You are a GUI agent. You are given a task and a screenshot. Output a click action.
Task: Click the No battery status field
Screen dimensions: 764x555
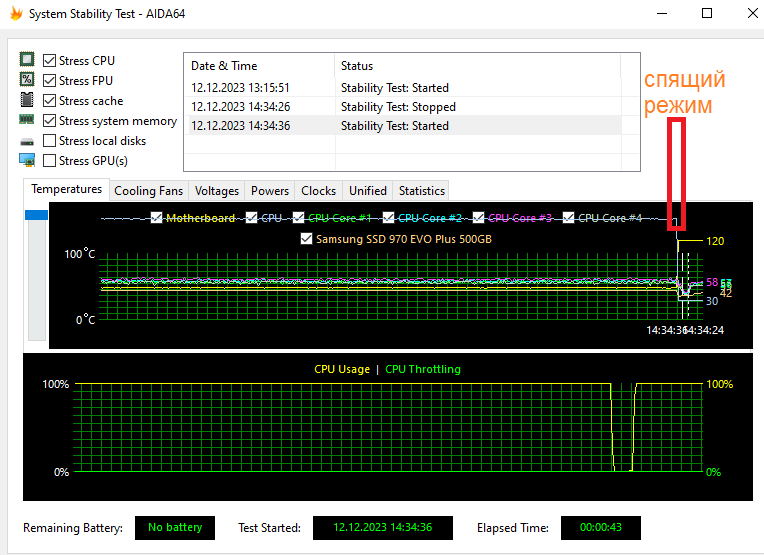tap(175, 528)
